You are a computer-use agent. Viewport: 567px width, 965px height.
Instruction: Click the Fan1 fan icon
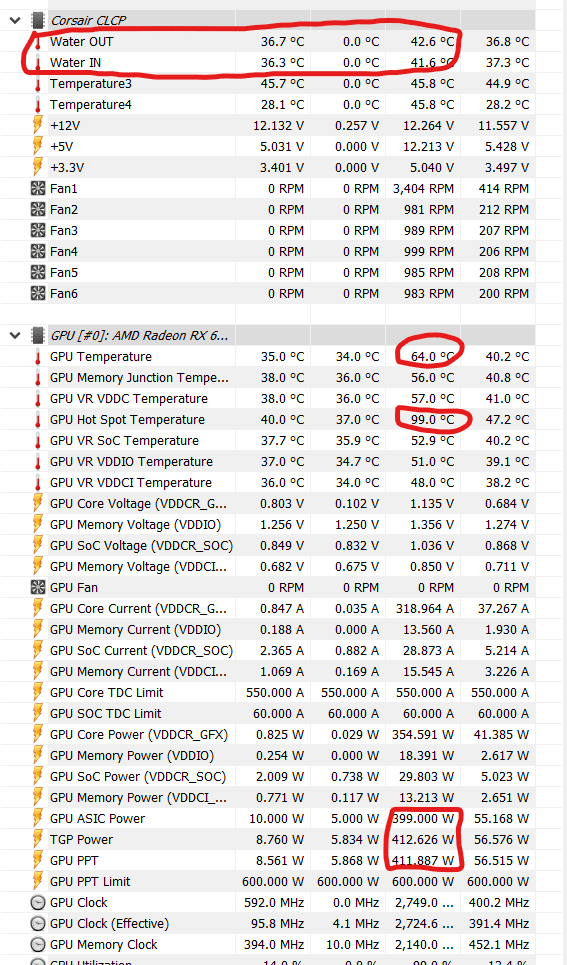pyautogui.click(x=38, y=188)
